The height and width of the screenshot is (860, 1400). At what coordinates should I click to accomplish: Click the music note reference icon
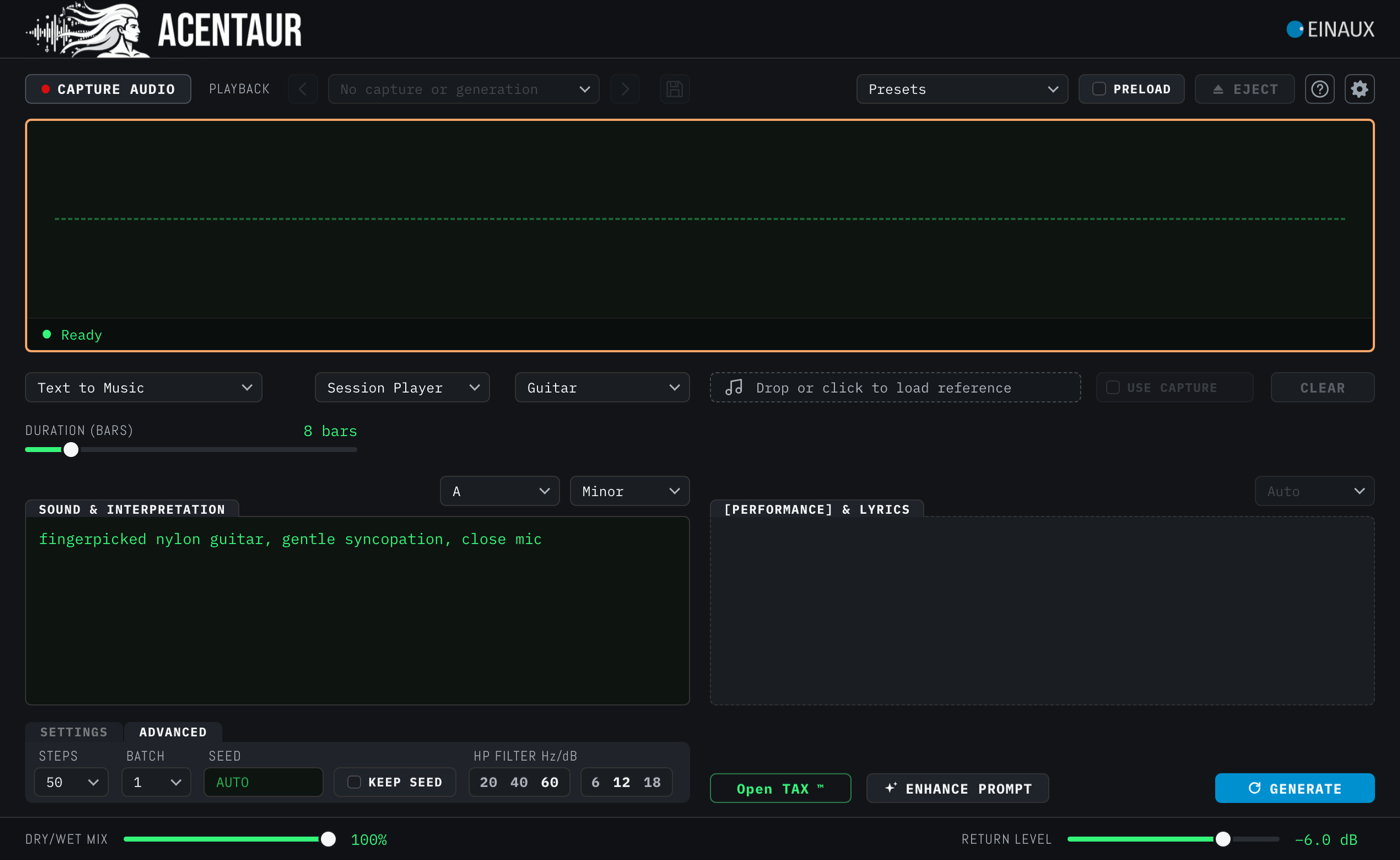click(x=734, y=387)
